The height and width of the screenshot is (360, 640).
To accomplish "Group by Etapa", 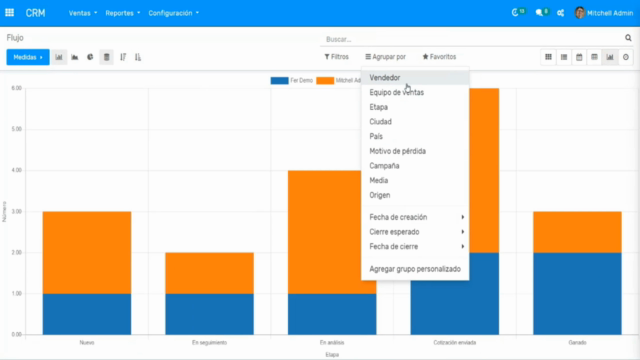I will point(415,107).
